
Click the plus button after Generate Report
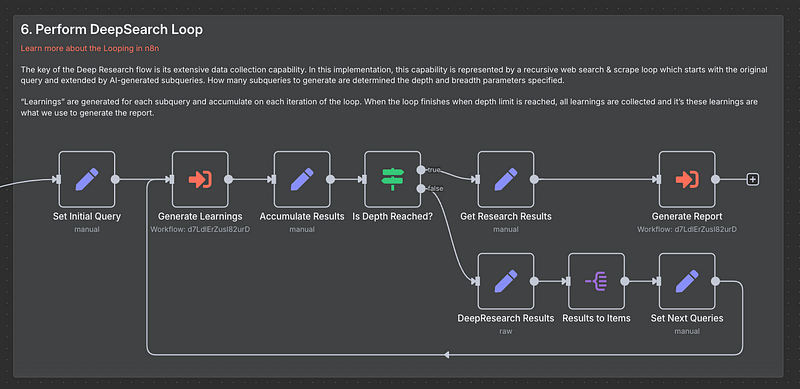[x=753, y=179]
